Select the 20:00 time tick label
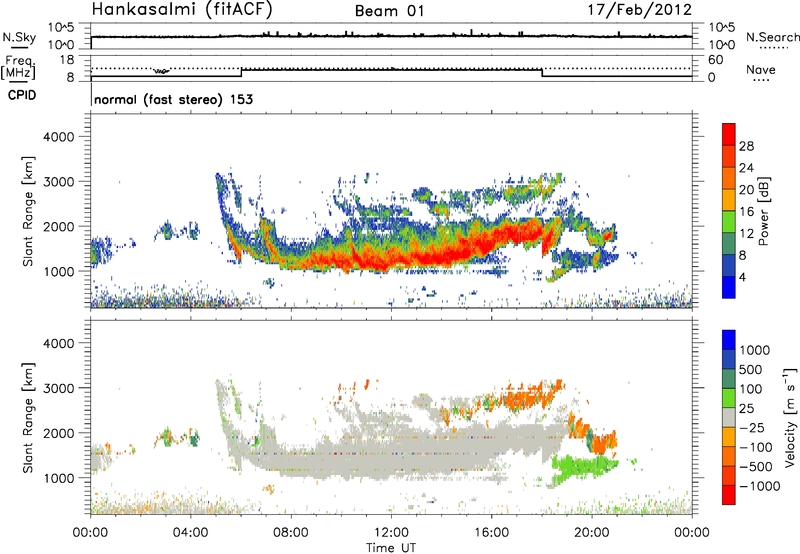This screenshot has height=554, width=800. coord(592,533)
